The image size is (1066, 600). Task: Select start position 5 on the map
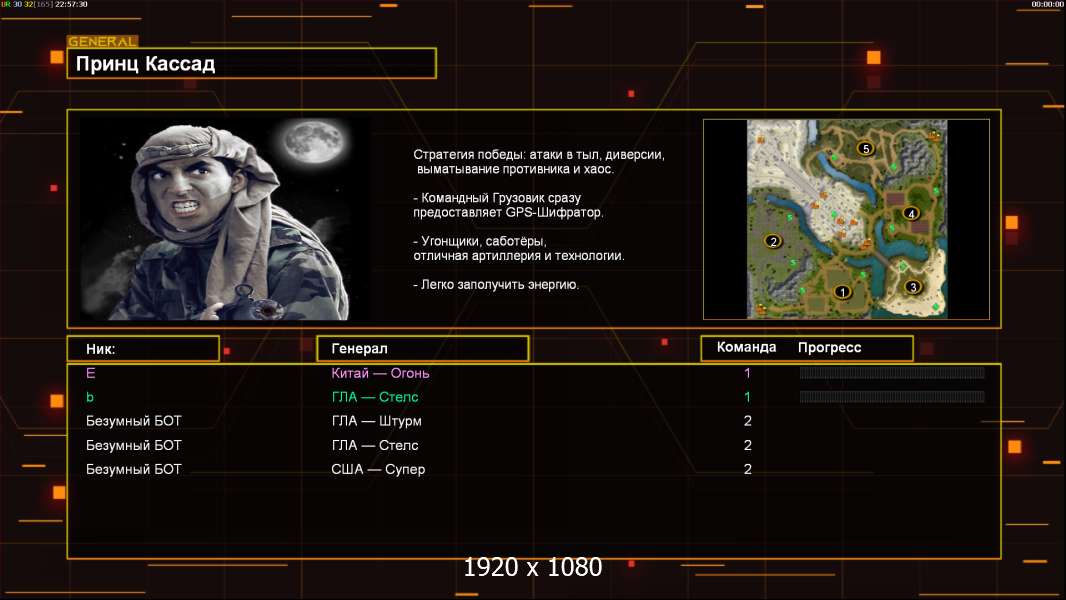(866, 148)
